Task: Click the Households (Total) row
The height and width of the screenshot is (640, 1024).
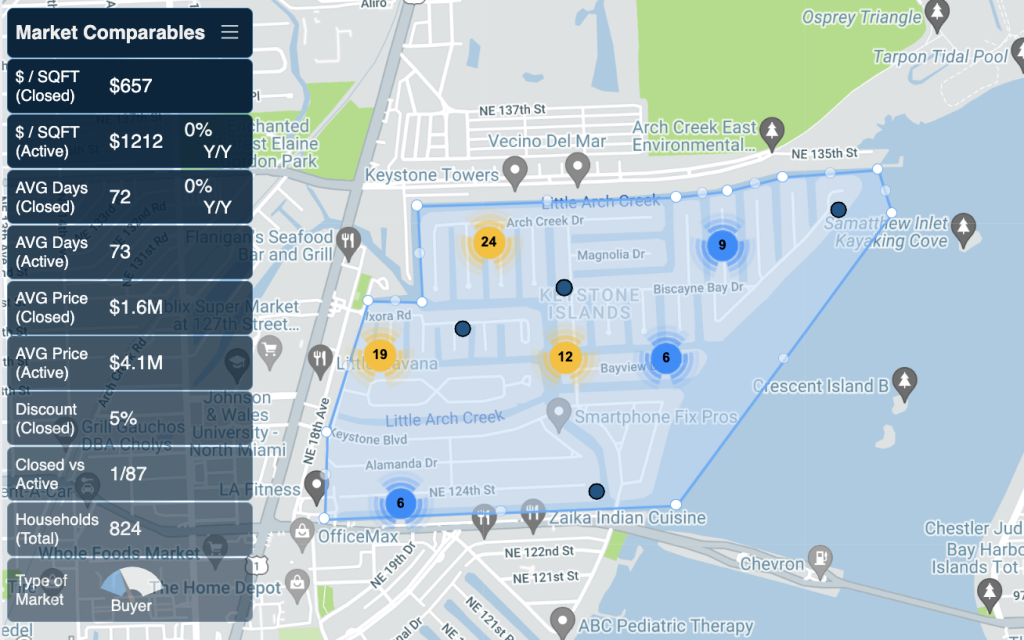Action: click(x=130, y=529)
